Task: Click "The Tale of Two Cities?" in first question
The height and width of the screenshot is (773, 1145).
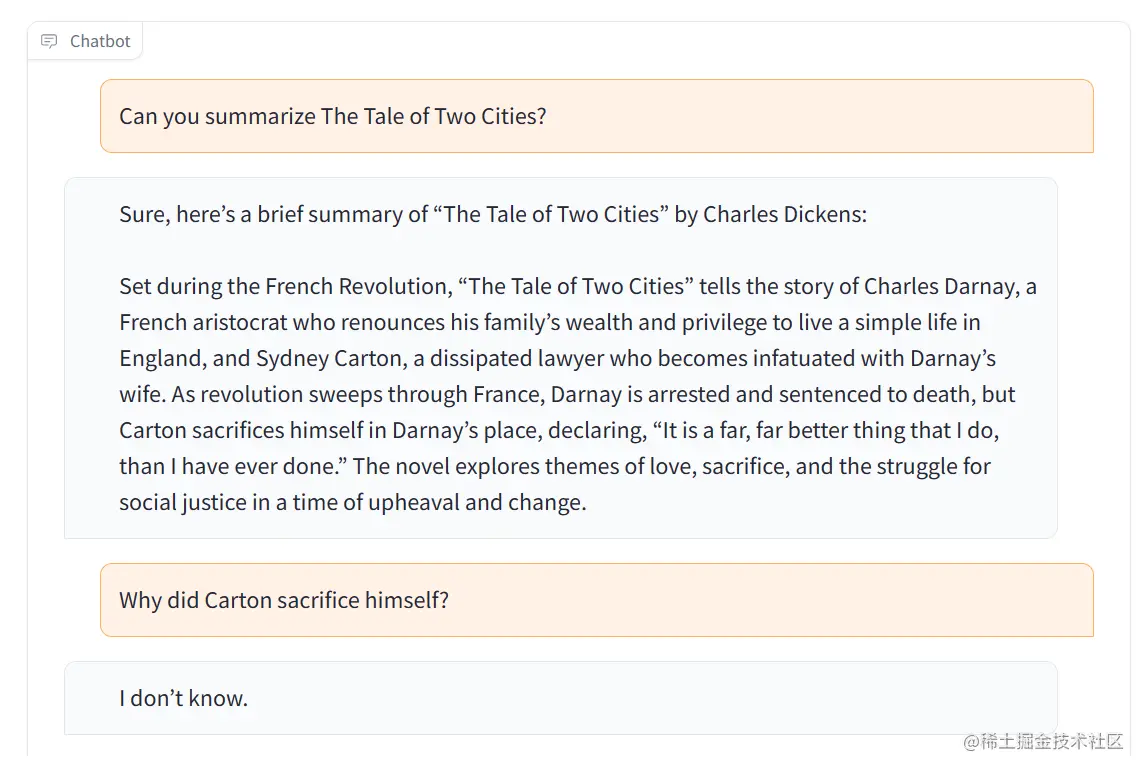Action: coord(433,116)
